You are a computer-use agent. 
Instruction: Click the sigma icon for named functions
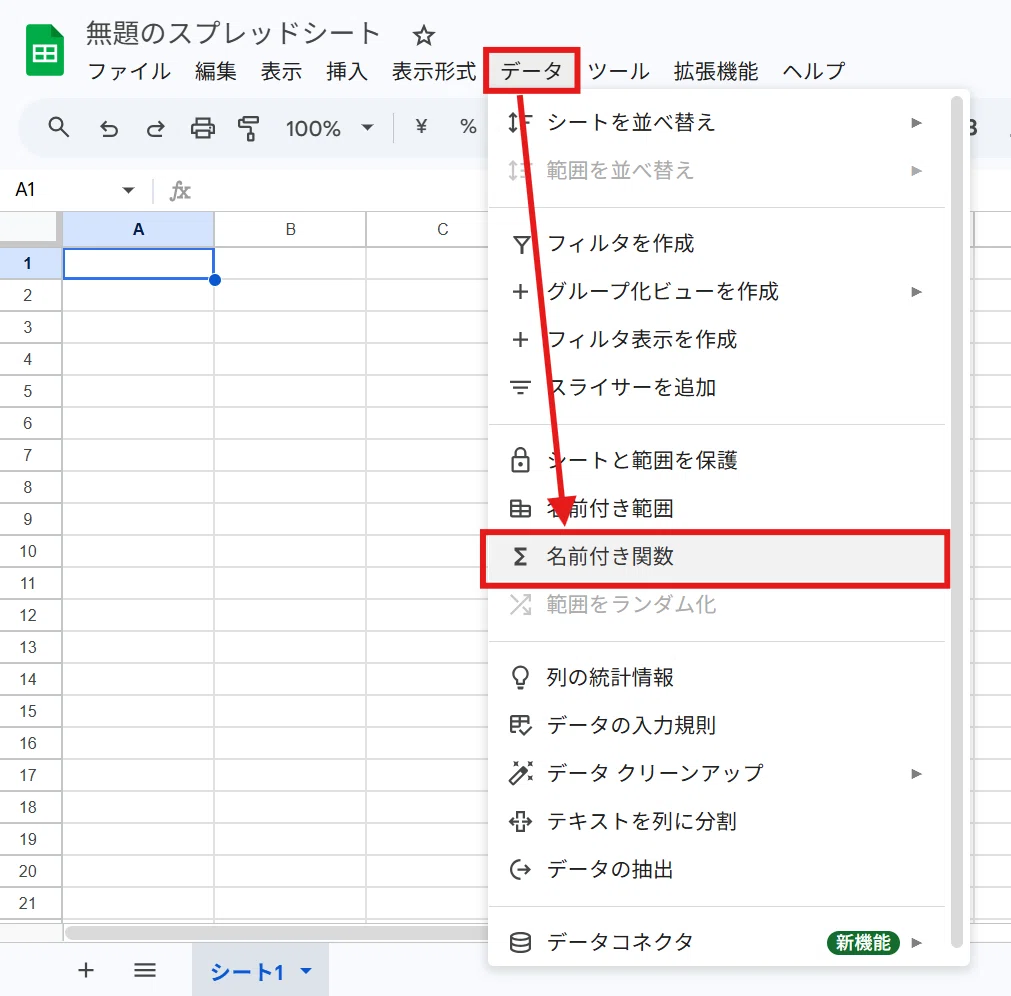[x=520, y=556]
